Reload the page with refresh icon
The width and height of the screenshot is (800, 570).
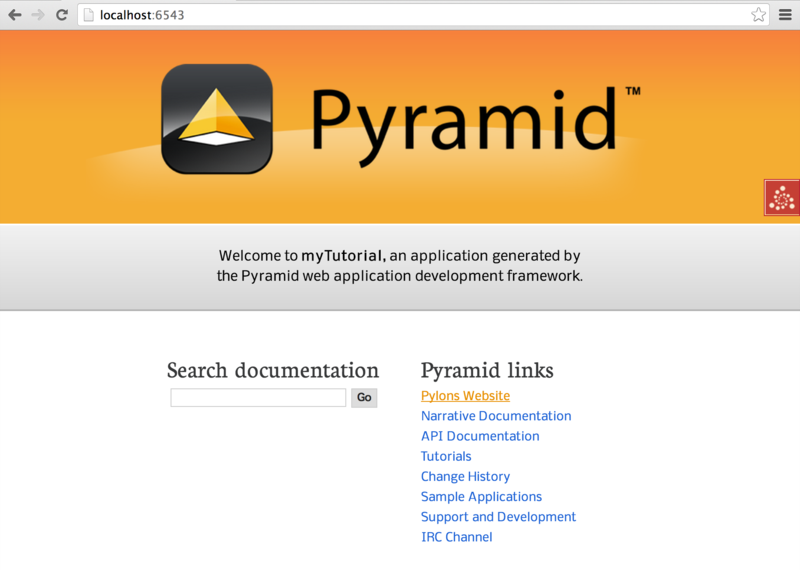pos(62,15)
